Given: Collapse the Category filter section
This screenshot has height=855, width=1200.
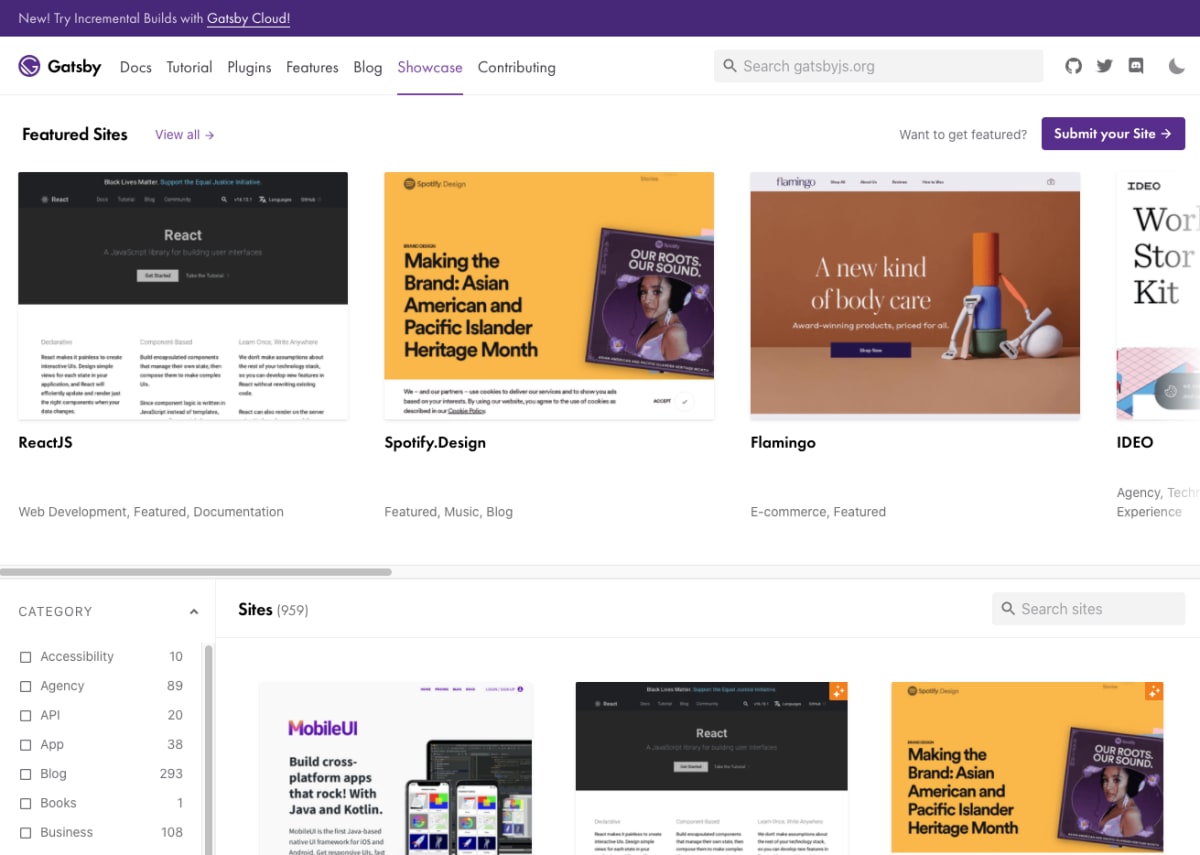Looking at the screenshot, I should click(x=194, y=612).
